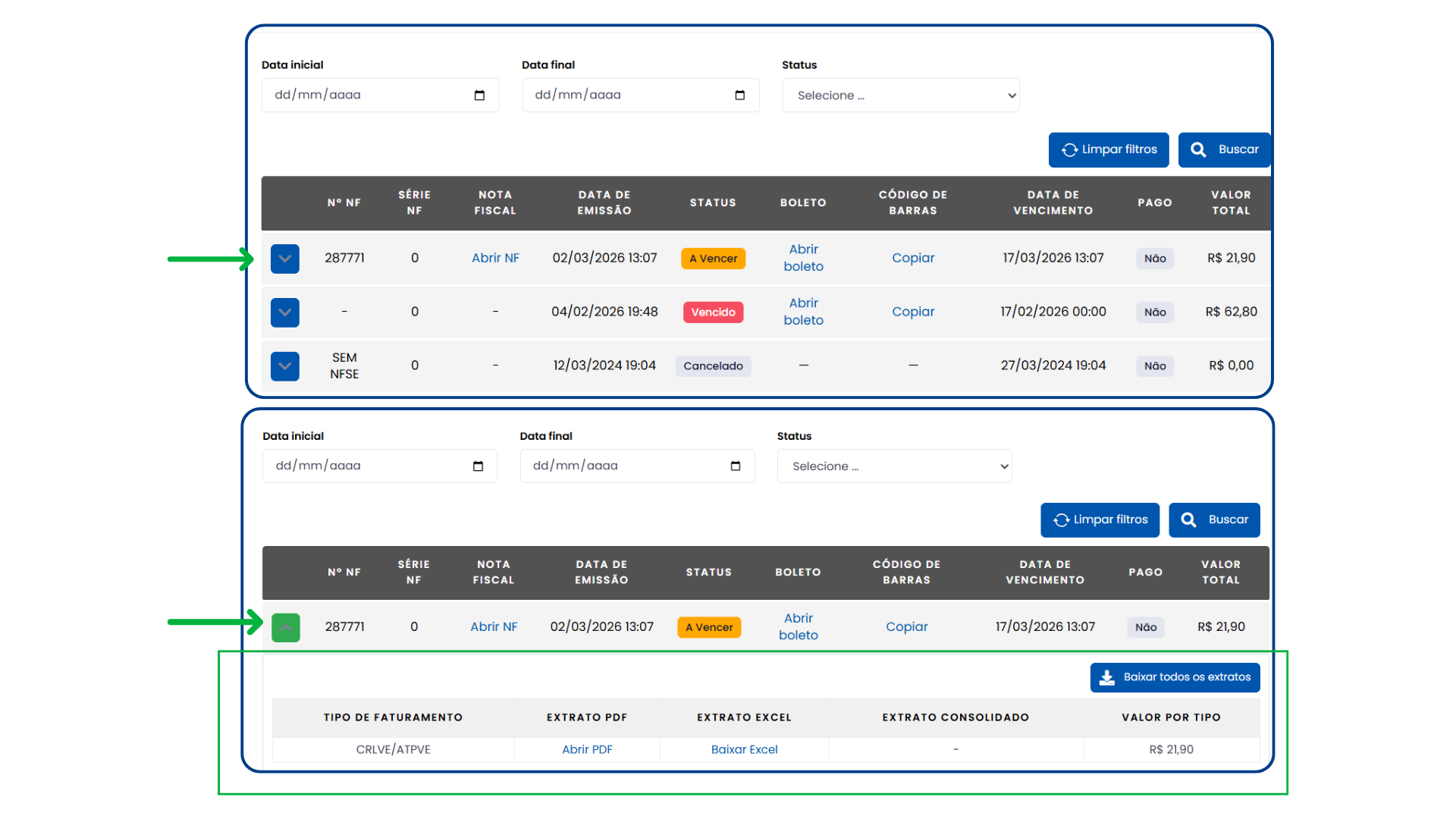Click the bottom Buscar button with the magnifier icon

pos(1214,520)
